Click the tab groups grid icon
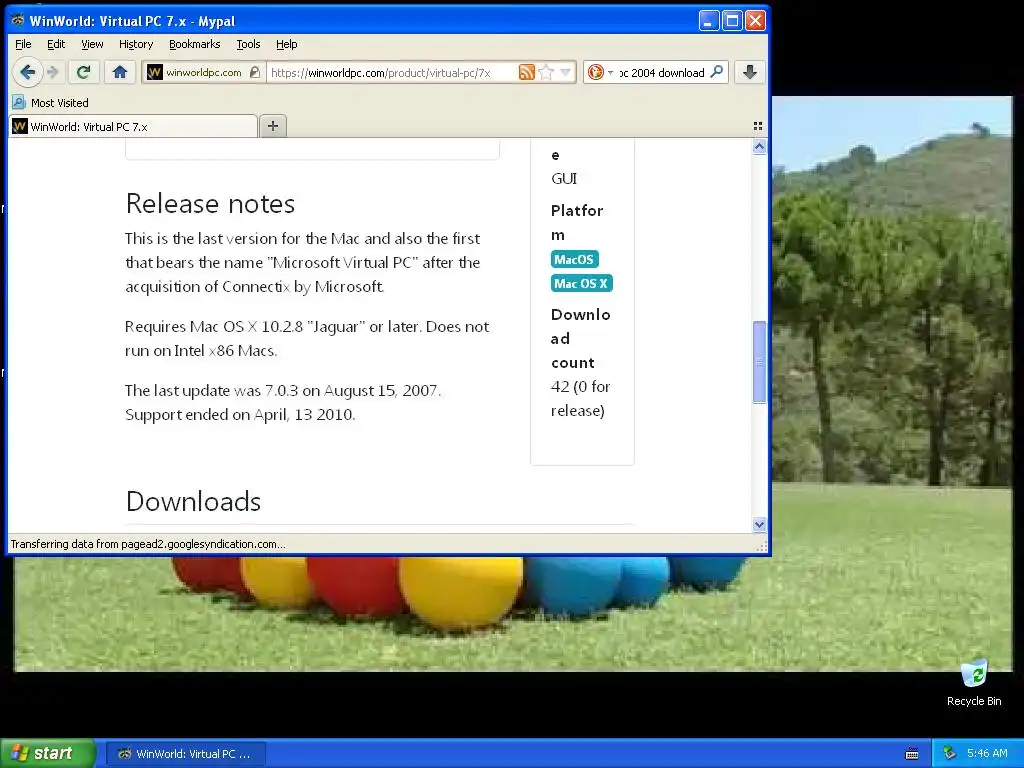1024x768 pixels. 758,126
